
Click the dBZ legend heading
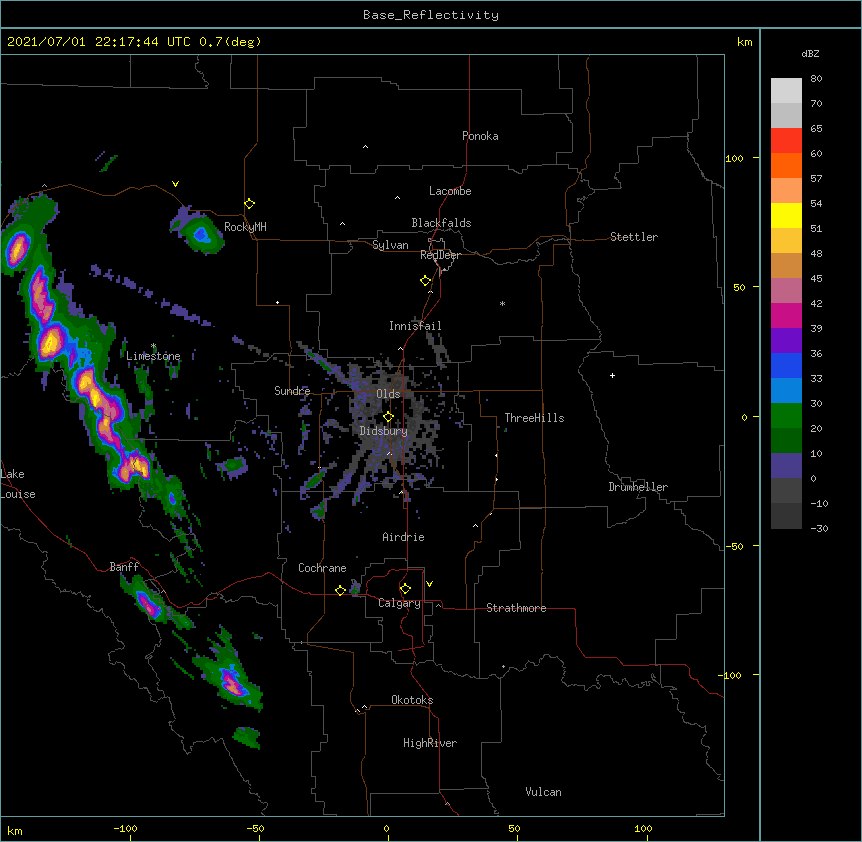coord(810,53)
